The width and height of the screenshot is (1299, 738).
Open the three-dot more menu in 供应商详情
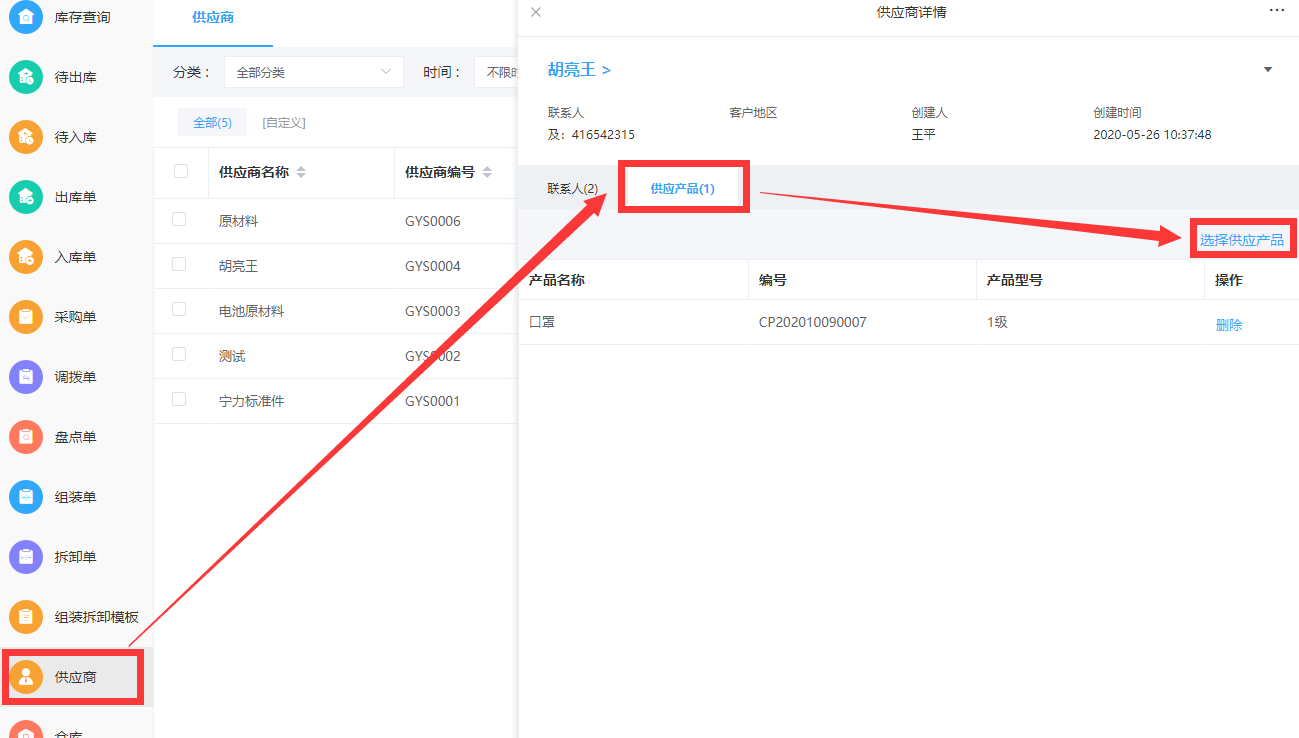[1276, 9]
